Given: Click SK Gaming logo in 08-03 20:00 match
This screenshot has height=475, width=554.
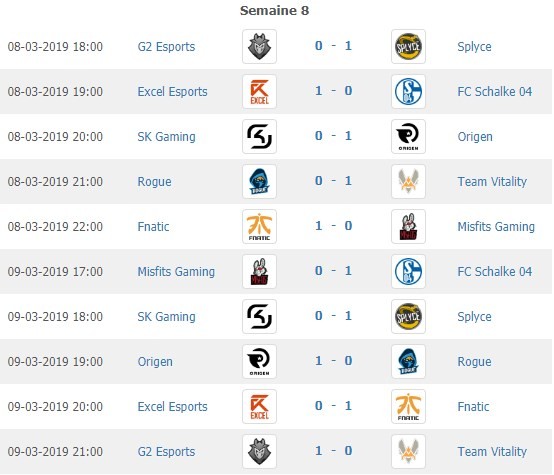Looking at the screenshot, I should tap(259, 136).
